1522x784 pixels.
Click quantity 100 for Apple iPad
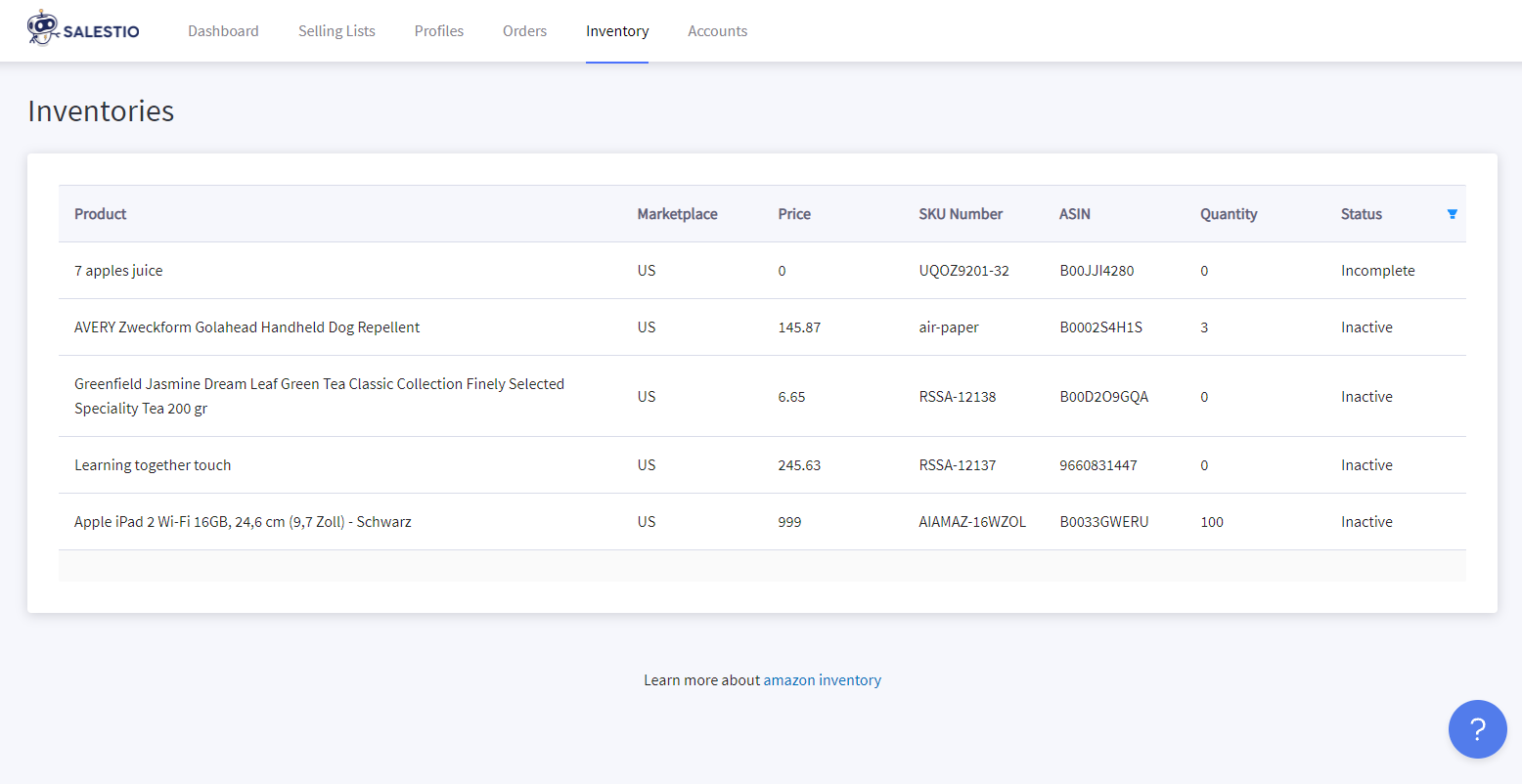click(1212, 522)
